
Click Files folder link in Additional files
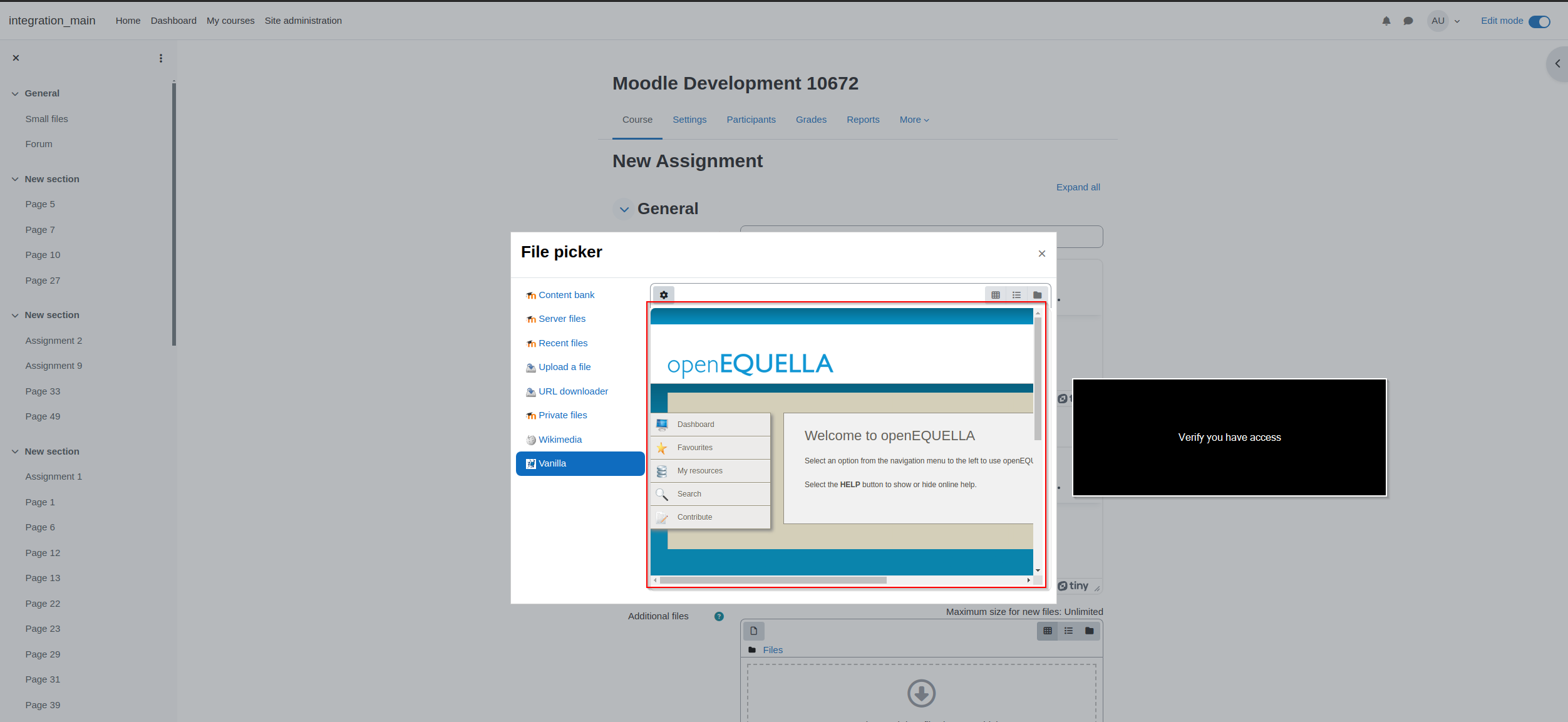[x=773, y=650]
